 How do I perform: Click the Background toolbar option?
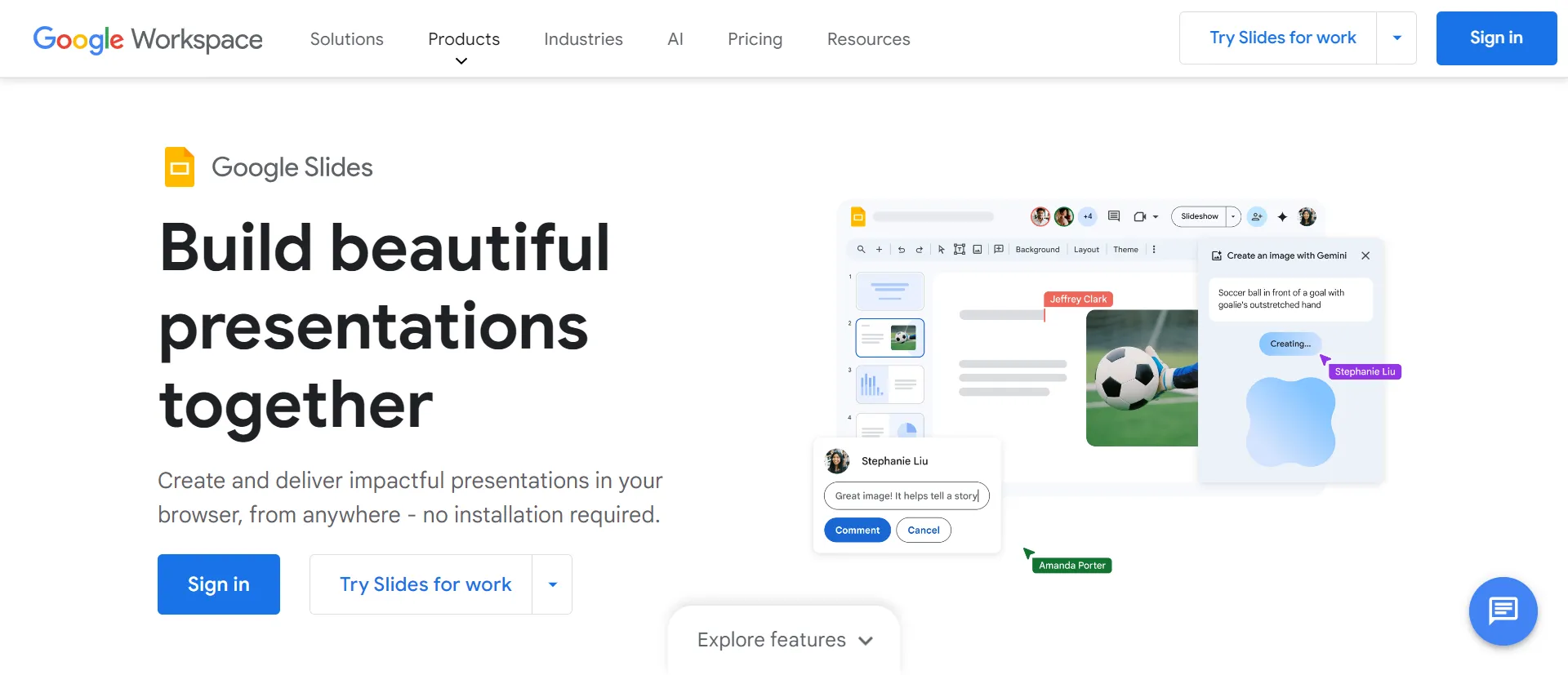tap(1037, 250)
